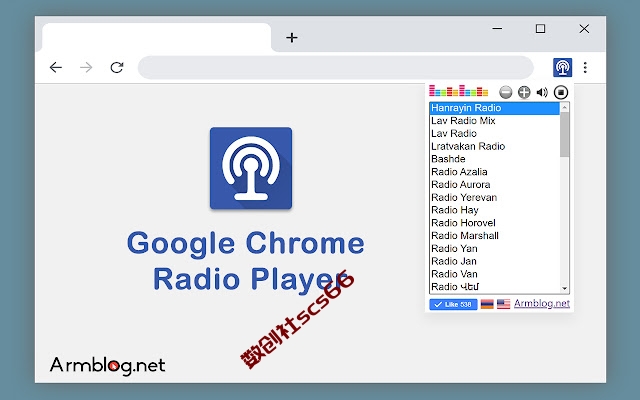Go back with the browser back arrow
Image resolution: width=640 pixels, height=400 pixels.
pos(56,67)
